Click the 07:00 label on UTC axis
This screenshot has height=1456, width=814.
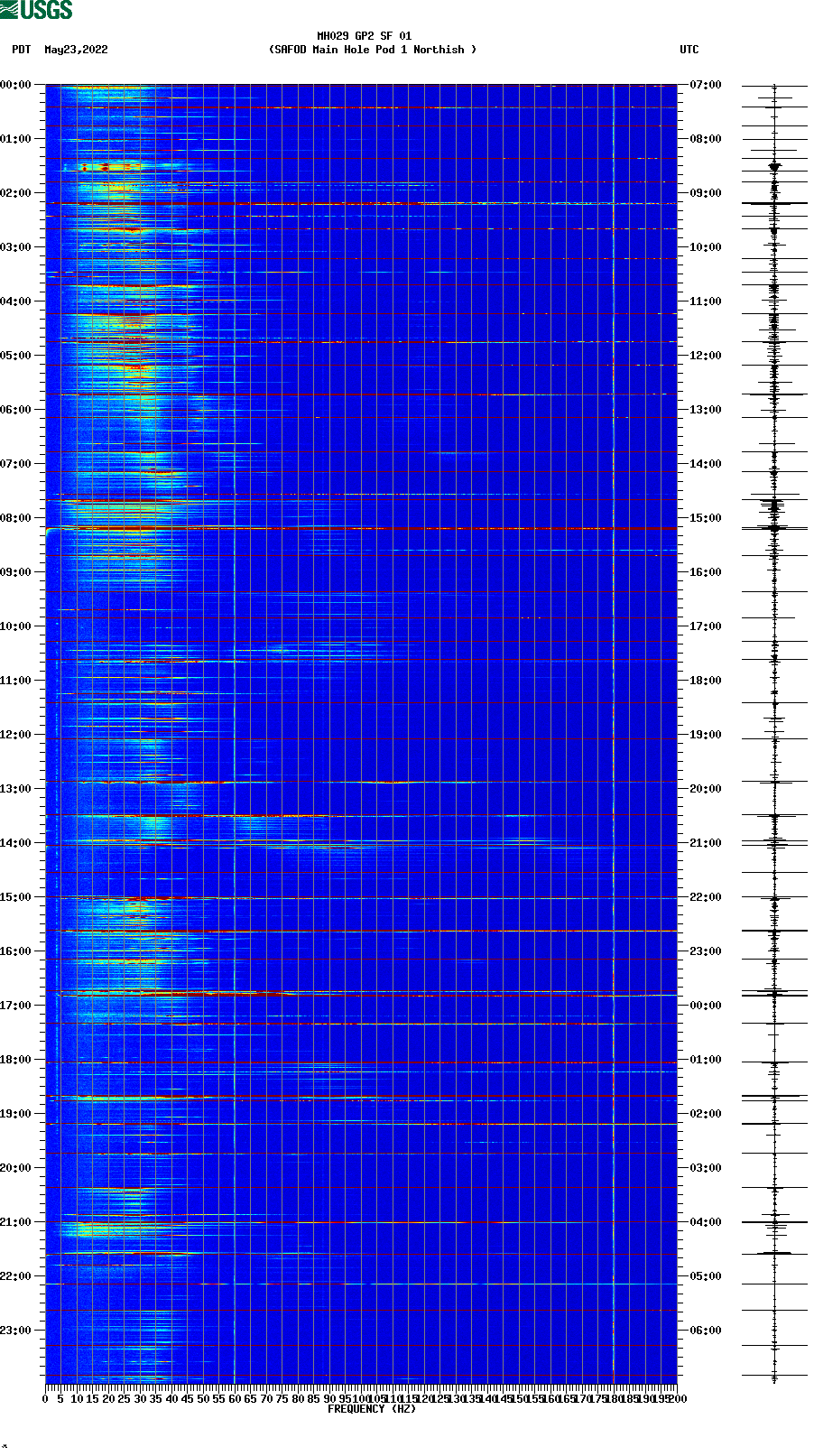coord(706,85)
